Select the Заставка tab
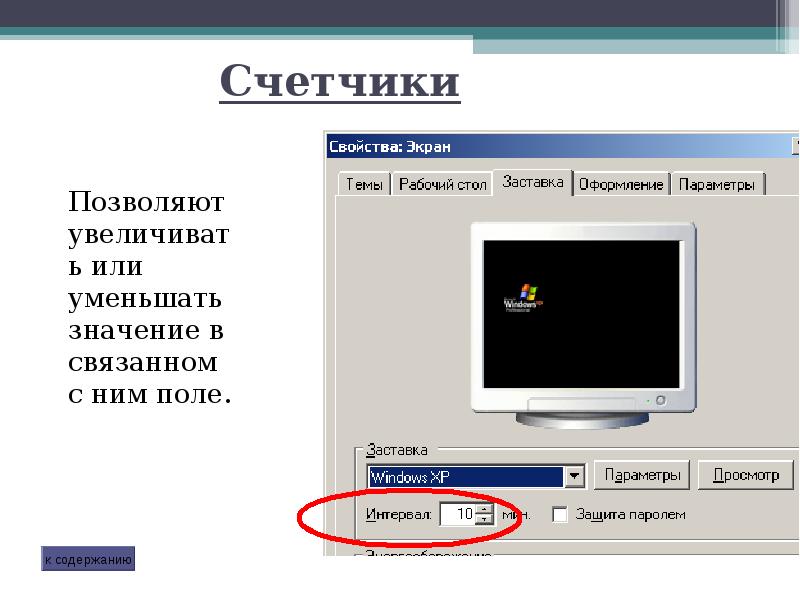The height and width of the screenshot is (600, 800). coord(533,182)
